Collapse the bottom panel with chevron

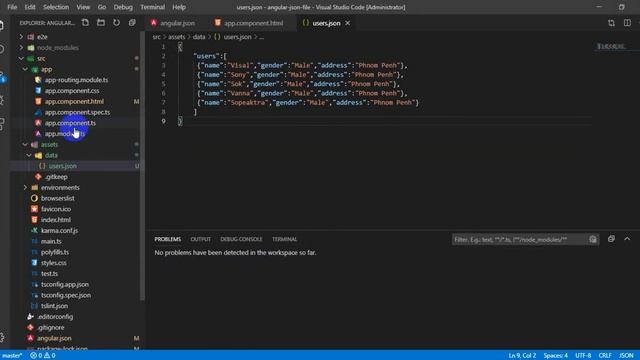click(627, 239)
